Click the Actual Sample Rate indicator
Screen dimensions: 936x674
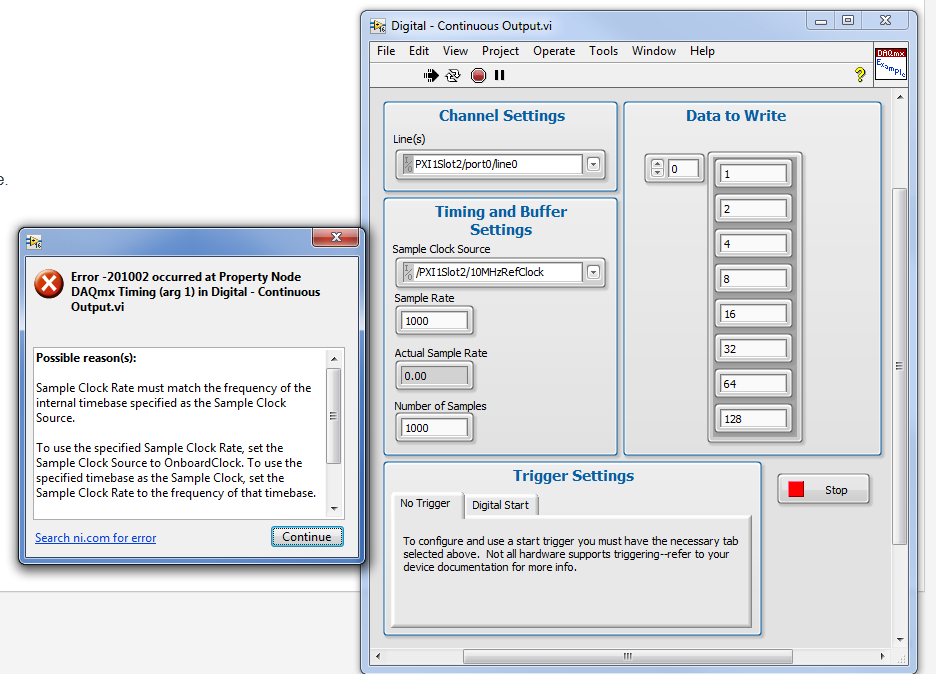pyautogui.click(x=434, y=376)
